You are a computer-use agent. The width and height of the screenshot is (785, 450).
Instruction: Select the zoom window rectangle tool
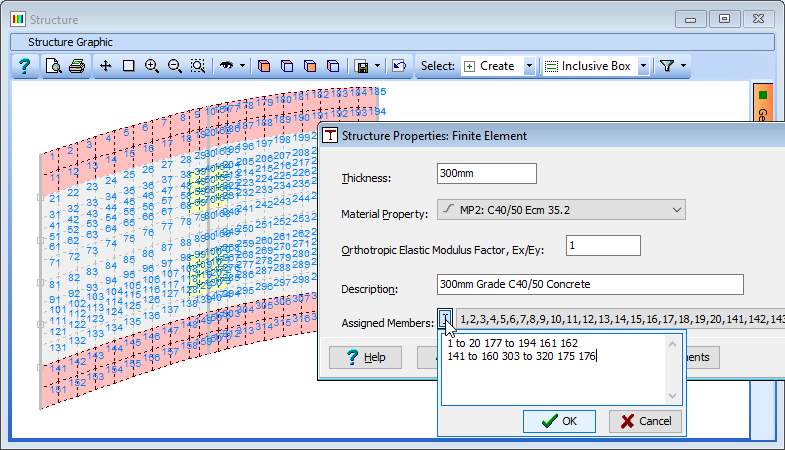pyautogui.click(x=129, y=66)
